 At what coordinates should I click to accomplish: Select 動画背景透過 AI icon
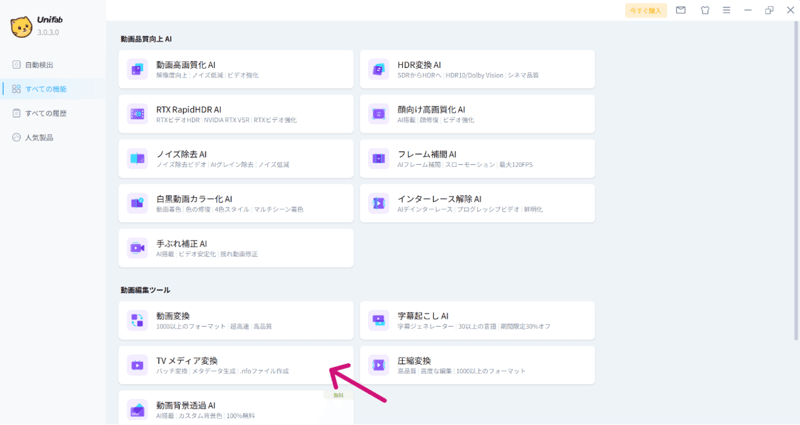point(137,410)
